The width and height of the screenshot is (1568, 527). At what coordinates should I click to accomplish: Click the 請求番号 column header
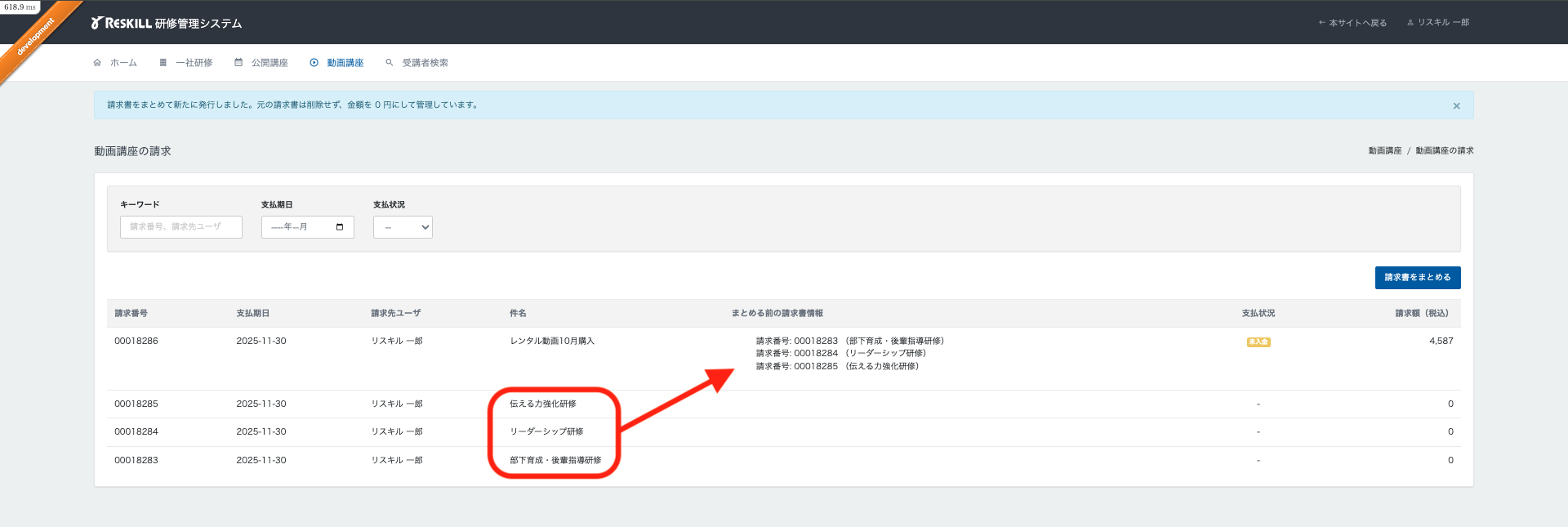click(131, 314)
